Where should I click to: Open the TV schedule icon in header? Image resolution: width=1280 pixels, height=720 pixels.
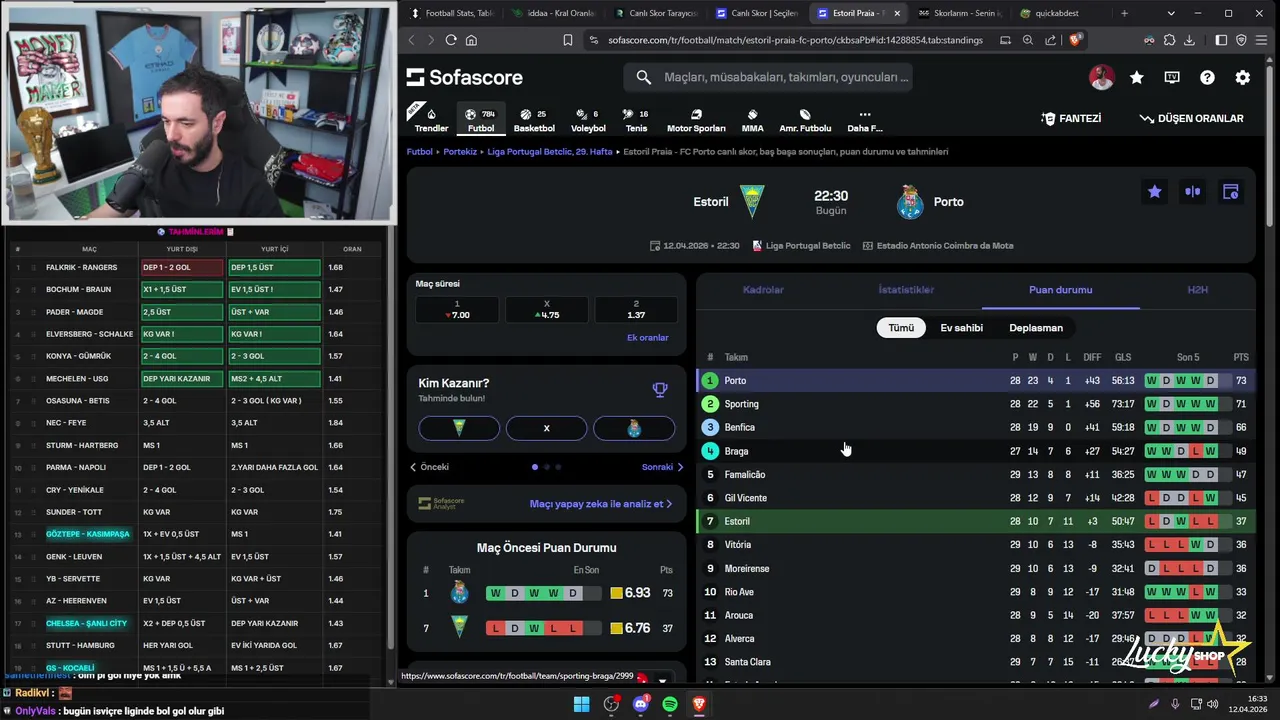1172,77
